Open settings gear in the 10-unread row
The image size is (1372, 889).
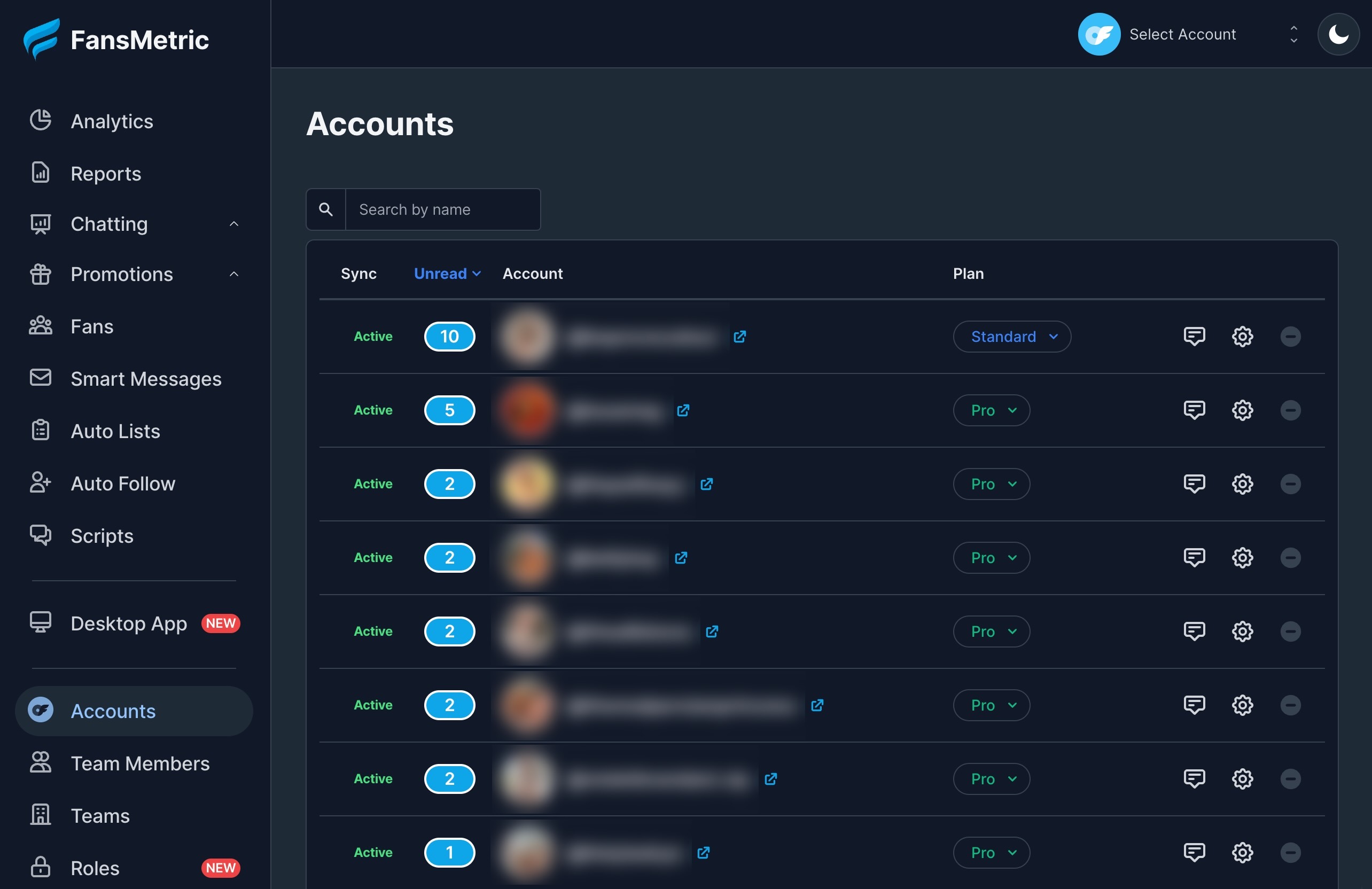[1242, 336]
